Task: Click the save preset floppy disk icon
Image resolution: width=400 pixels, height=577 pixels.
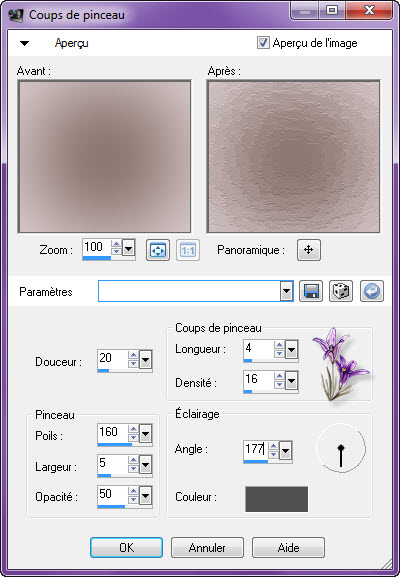Action: tap(311, 291)
